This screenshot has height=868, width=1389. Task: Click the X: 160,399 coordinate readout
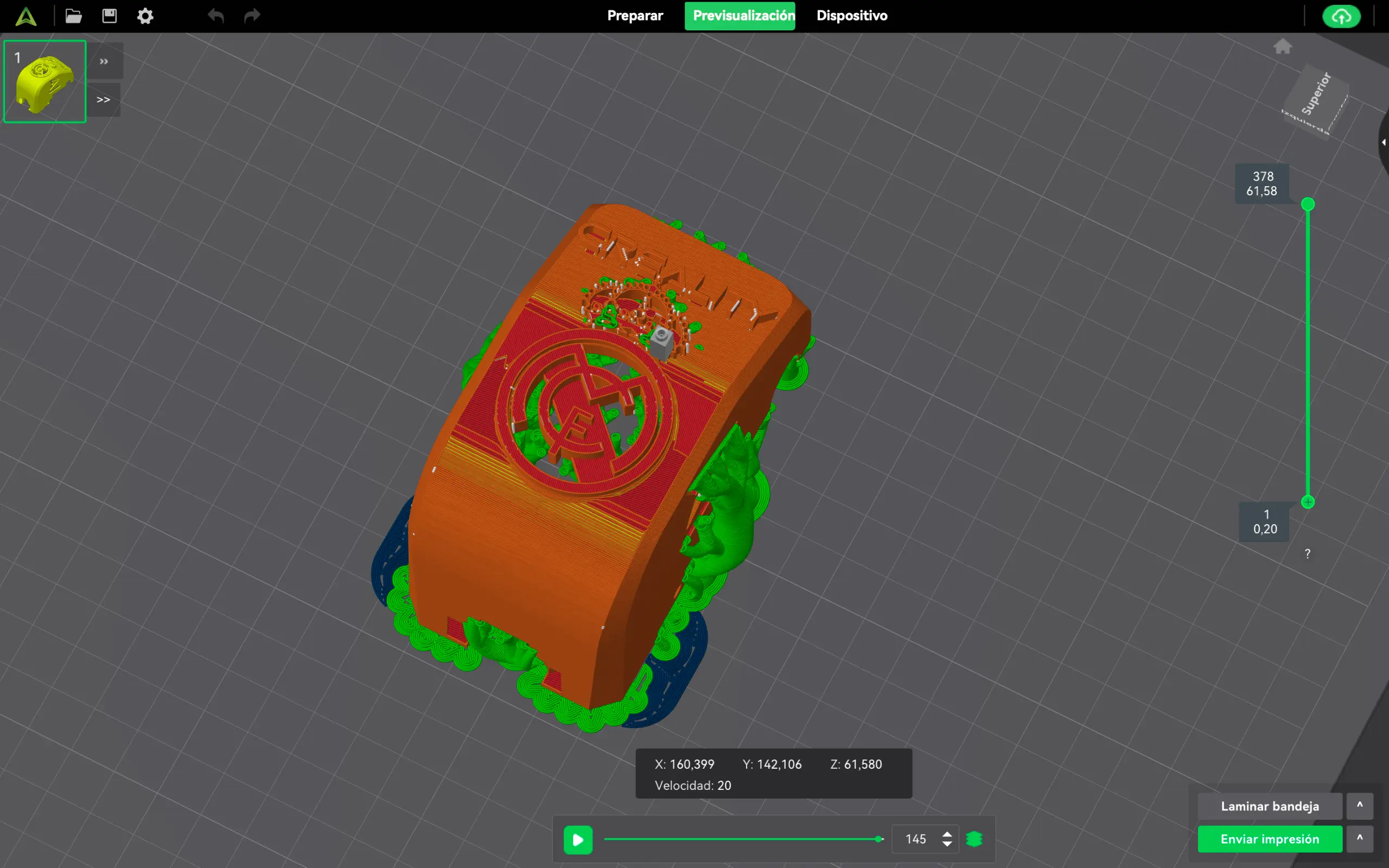[x=685, y=764]
